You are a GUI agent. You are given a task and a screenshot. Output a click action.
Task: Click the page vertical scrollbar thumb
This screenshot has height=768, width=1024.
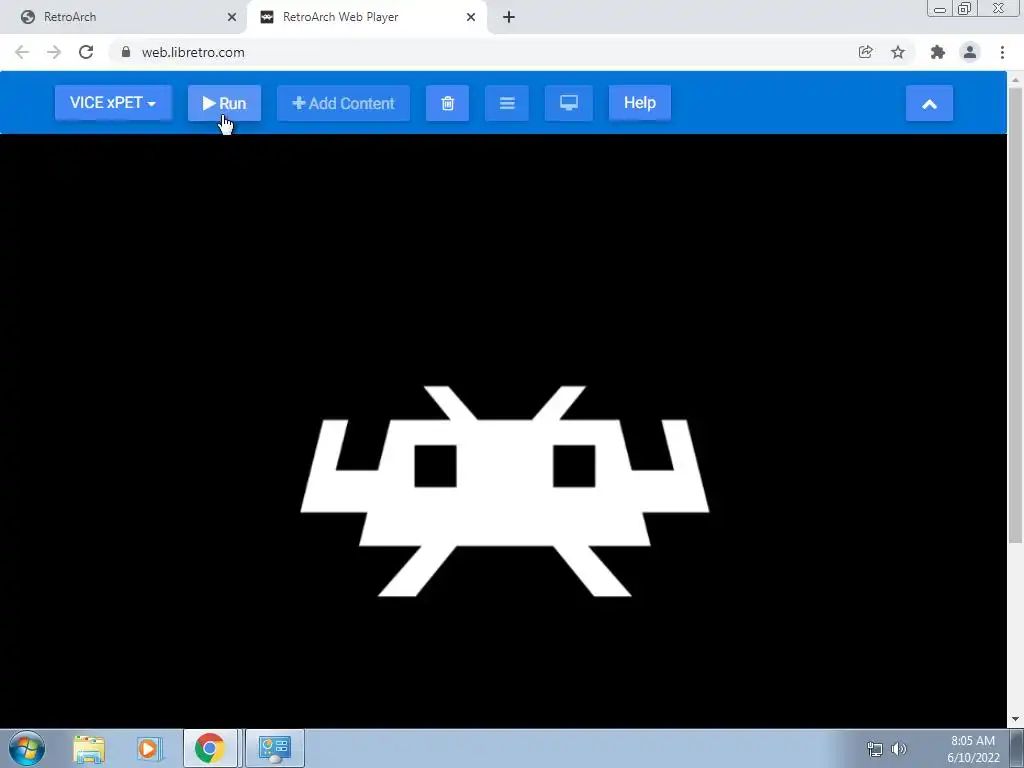(1015, 315)
